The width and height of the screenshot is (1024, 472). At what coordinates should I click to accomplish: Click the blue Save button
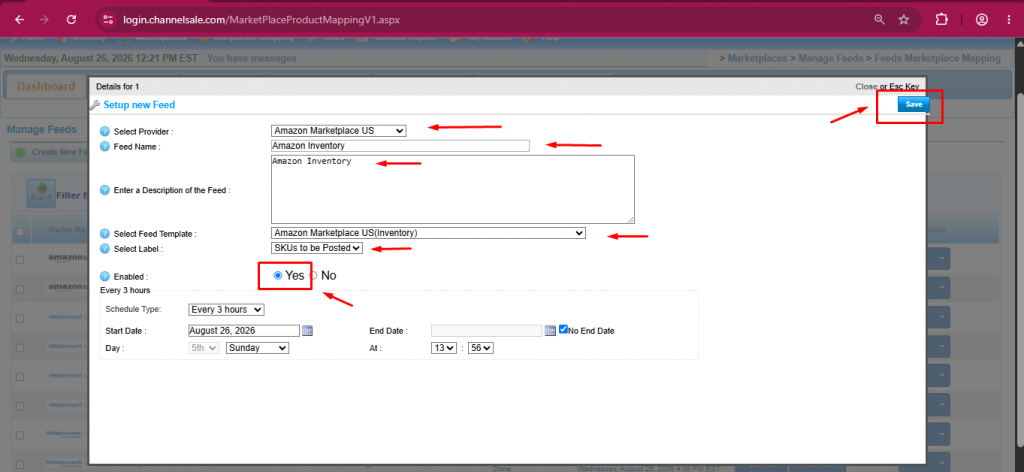(913, 104)
